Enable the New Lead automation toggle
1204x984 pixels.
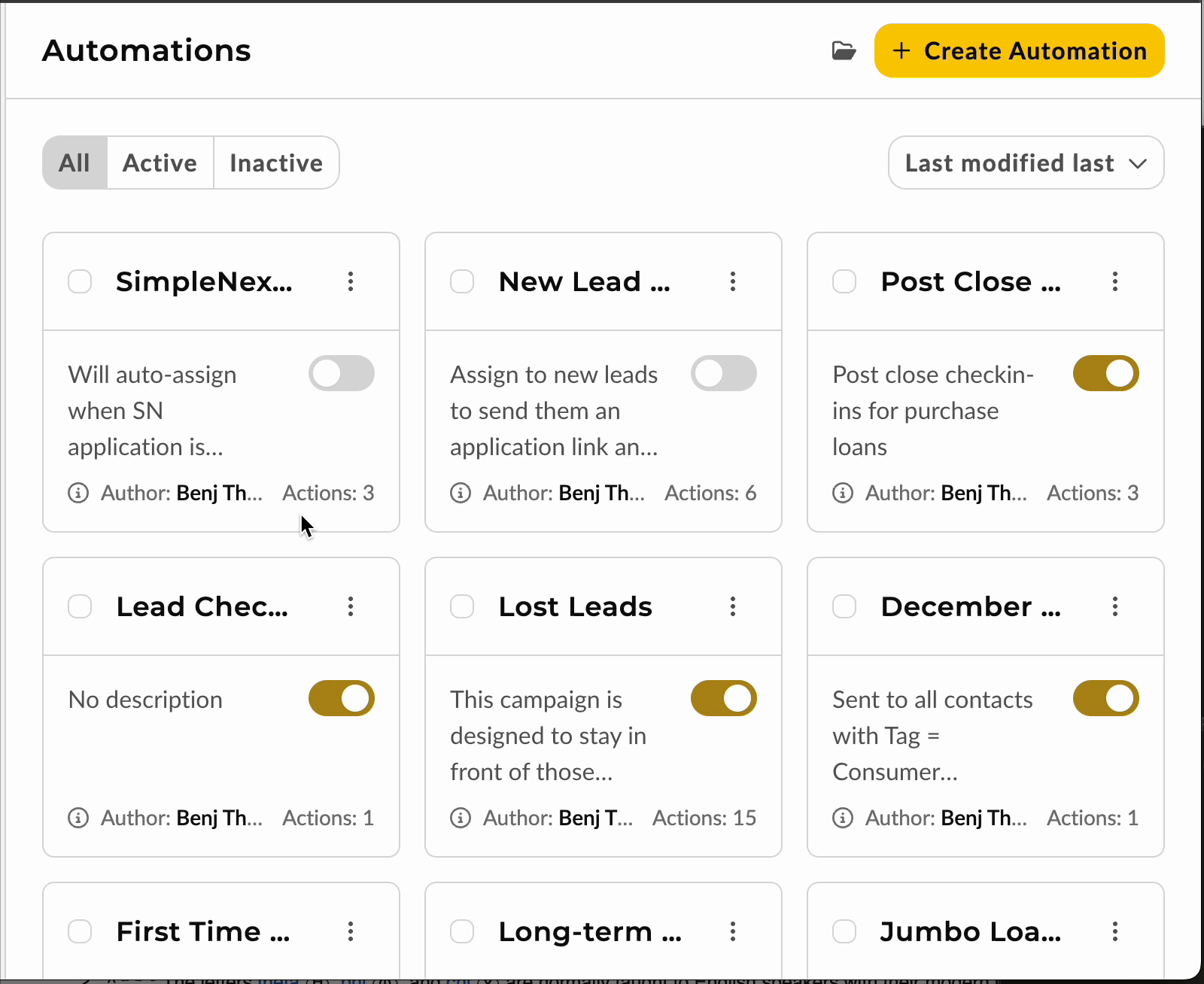[724, 373]
